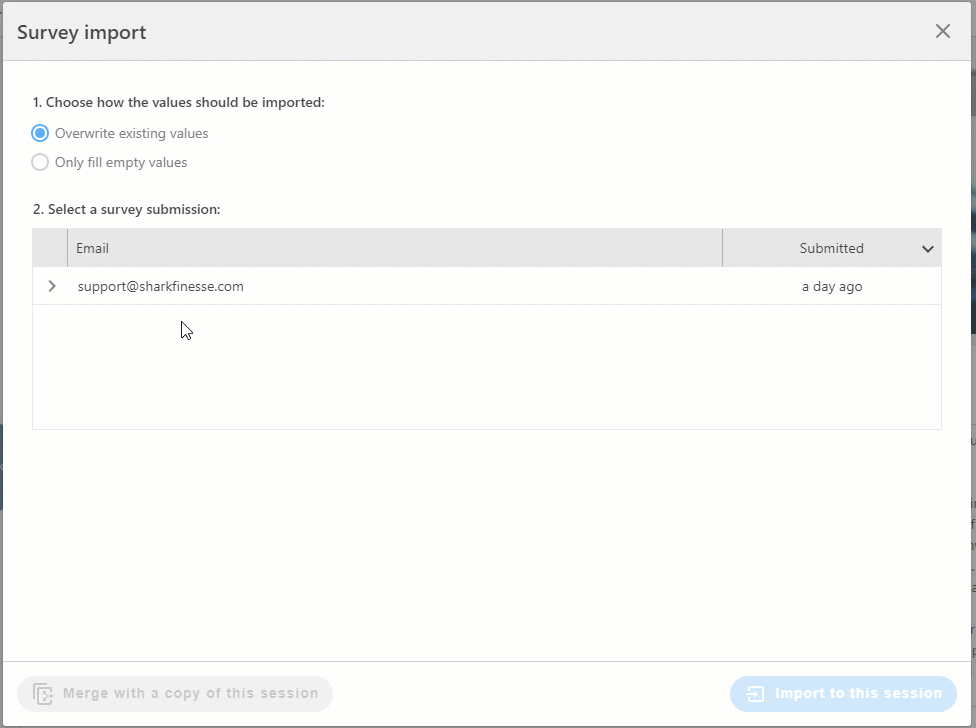This screenshot has width=976, height=728.
Task: Click the 'Overwrite existing values' label text
Action: point(131,133)
